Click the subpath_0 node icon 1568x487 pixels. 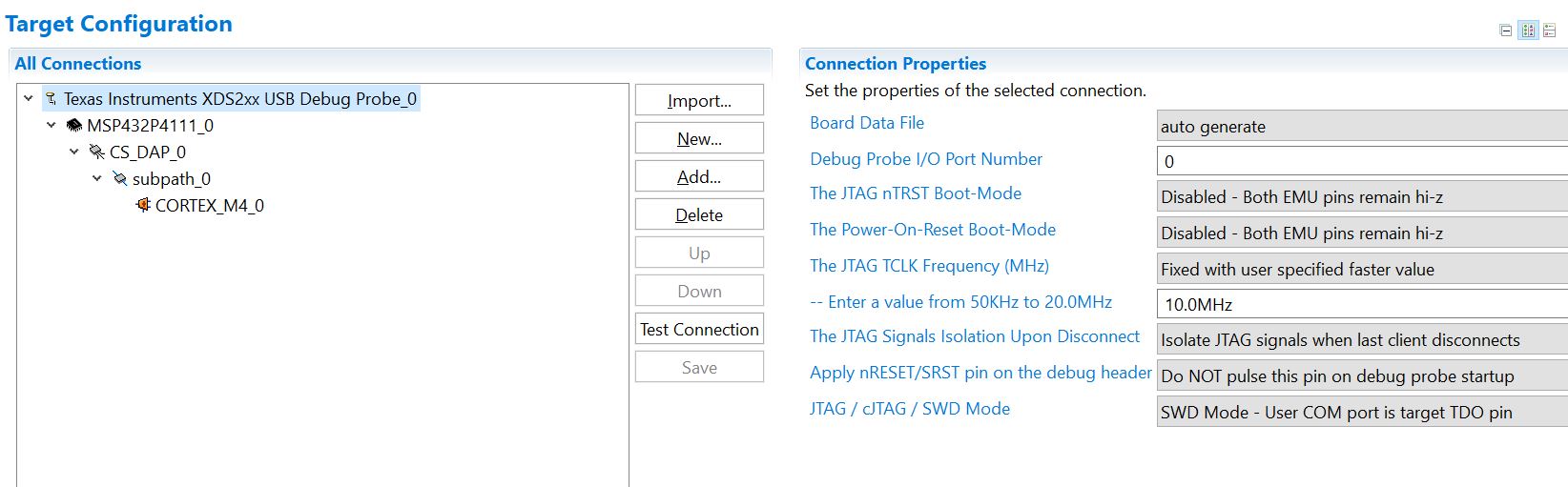point(120,179)
